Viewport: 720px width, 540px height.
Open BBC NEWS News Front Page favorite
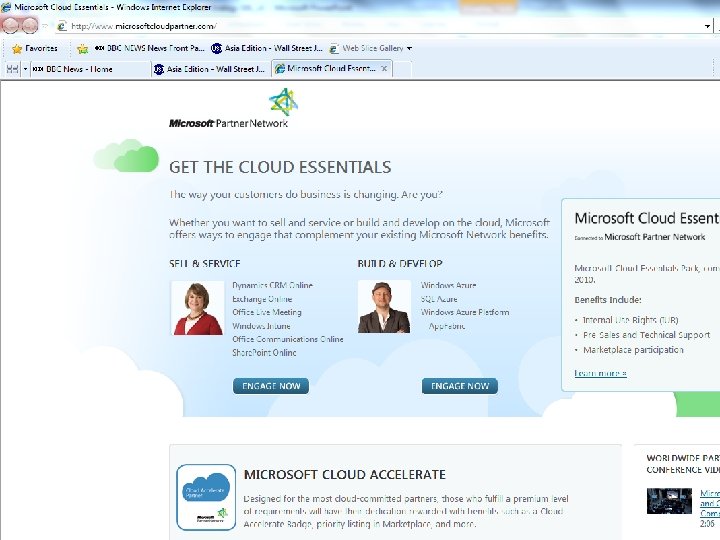pos(150,48)
